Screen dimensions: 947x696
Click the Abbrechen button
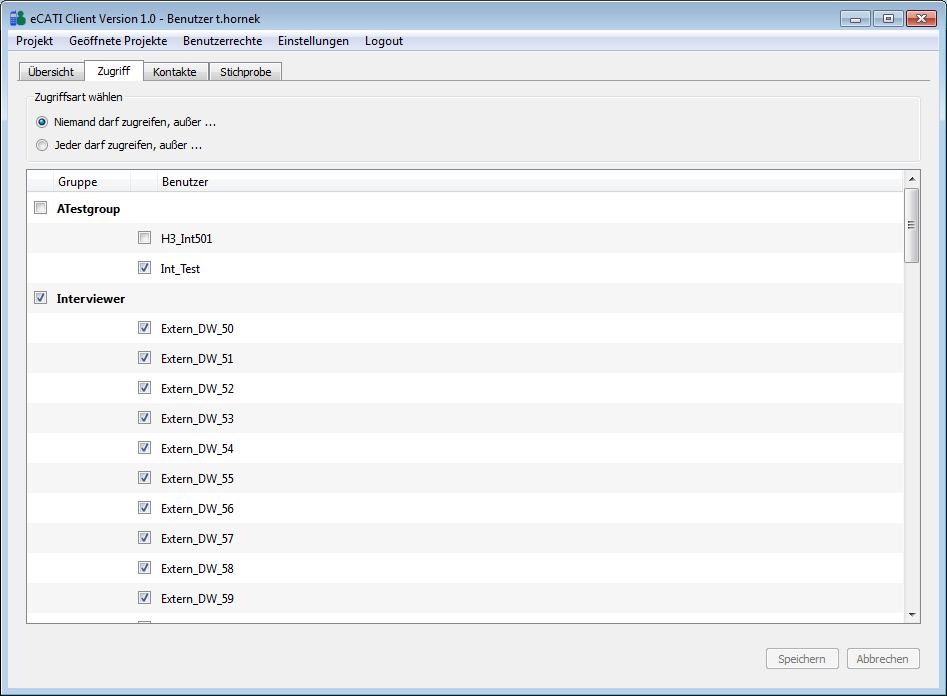coord(882,659)
